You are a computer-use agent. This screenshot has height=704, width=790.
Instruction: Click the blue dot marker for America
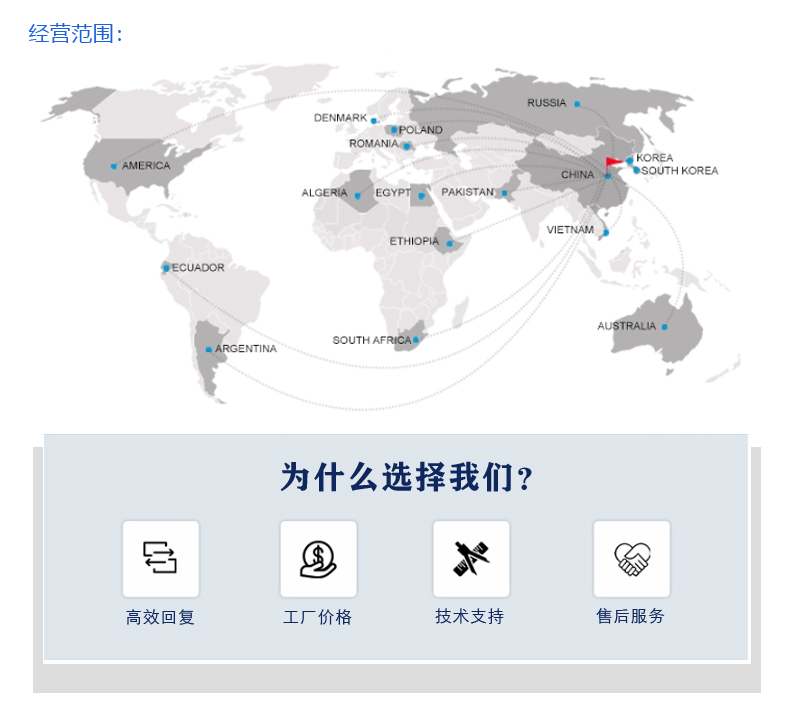114,166
